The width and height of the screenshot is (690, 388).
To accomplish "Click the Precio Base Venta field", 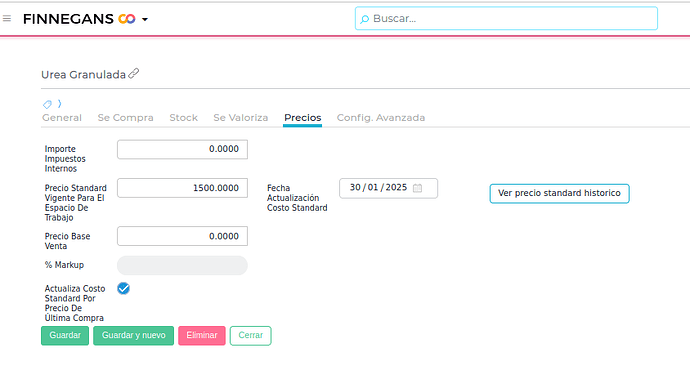I will pyautogui.click(x=182, y=236).
